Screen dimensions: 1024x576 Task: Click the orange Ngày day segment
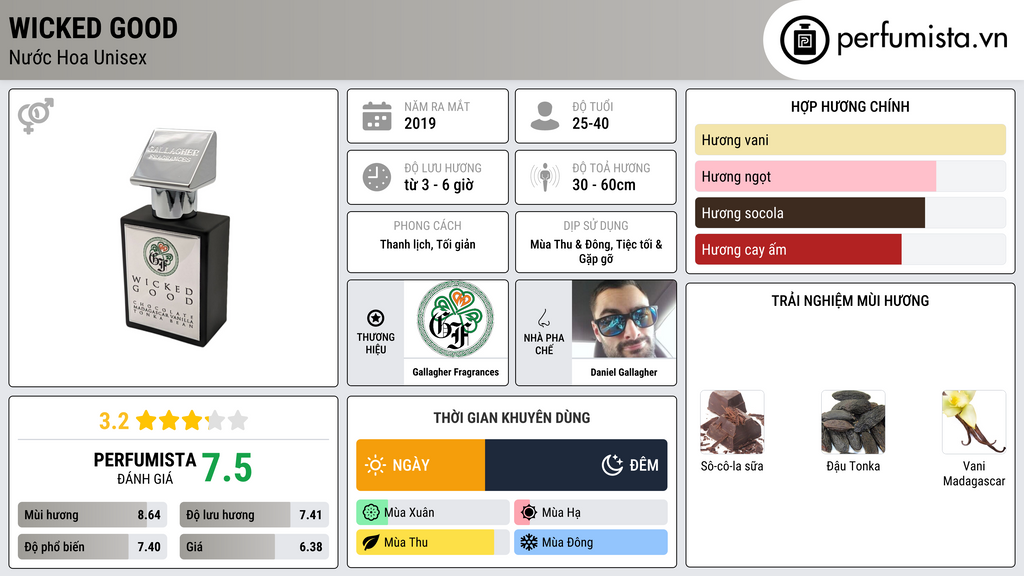[421, 465]
